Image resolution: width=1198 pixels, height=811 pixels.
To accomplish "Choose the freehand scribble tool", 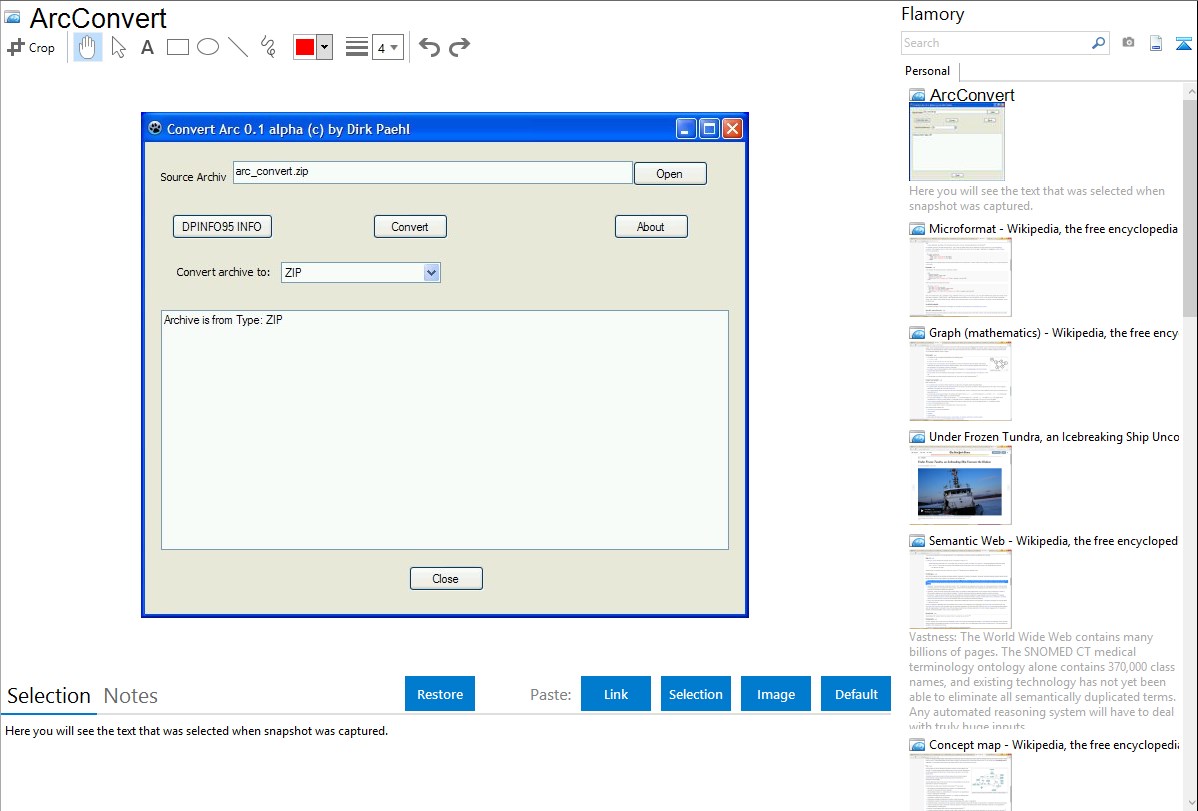I will pyautogui.click(x=267, y=47).
